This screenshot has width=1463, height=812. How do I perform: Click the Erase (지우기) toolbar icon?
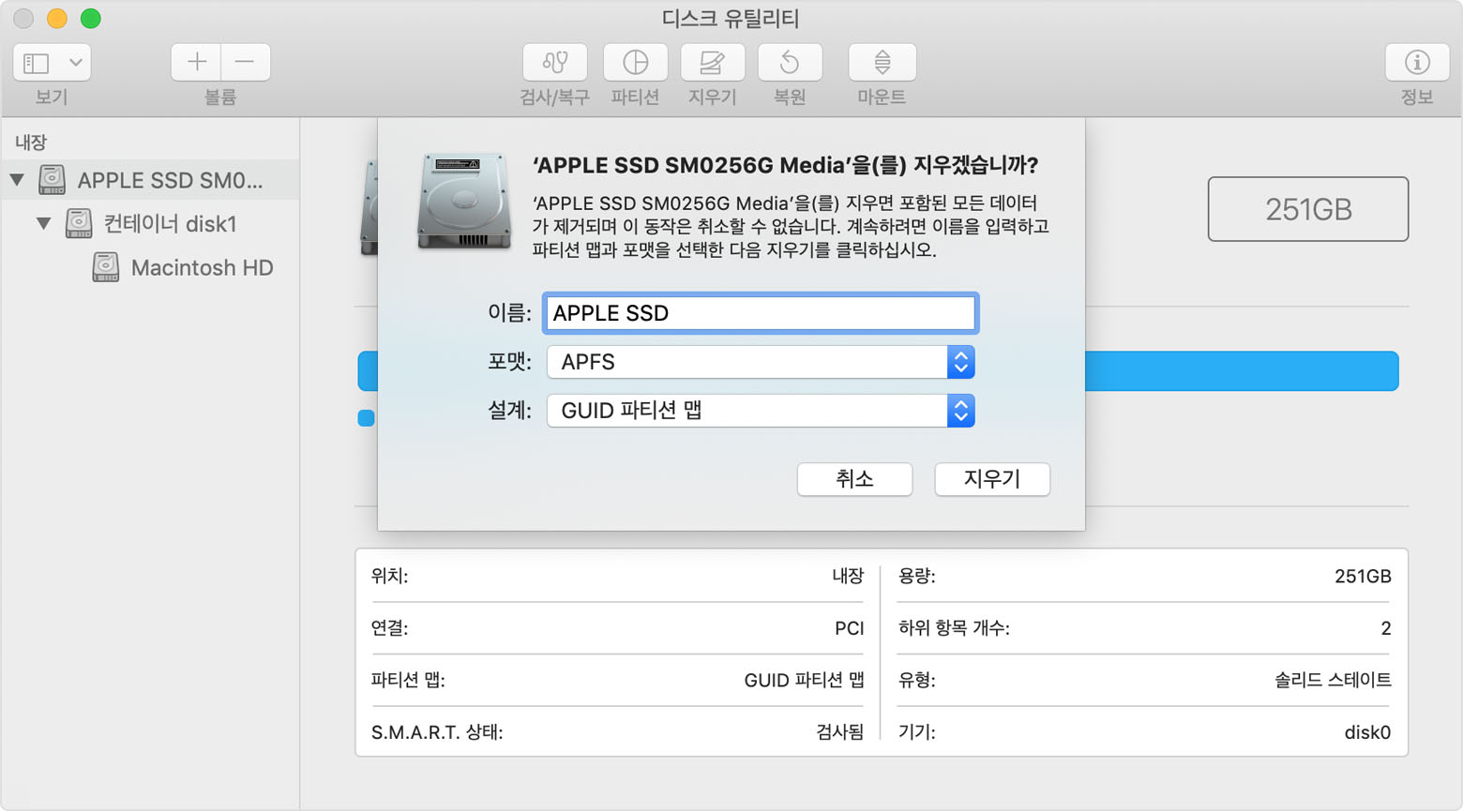pyautogui.click(x=713, y=63)
